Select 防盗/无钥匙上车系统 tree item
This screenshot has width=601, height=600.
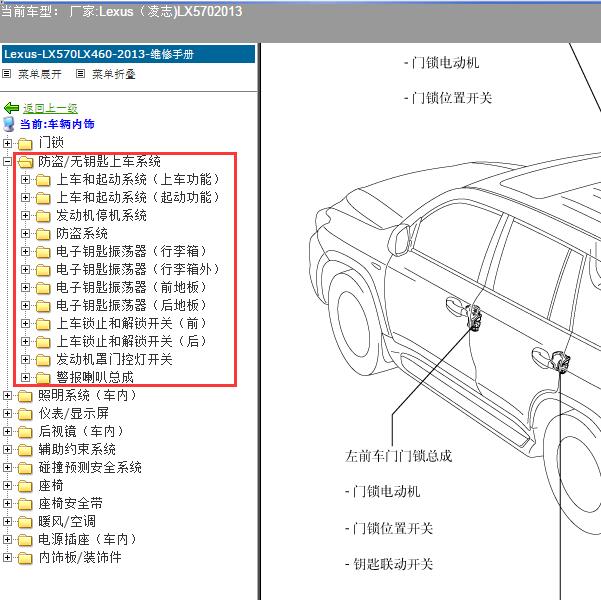coord(99,161)
